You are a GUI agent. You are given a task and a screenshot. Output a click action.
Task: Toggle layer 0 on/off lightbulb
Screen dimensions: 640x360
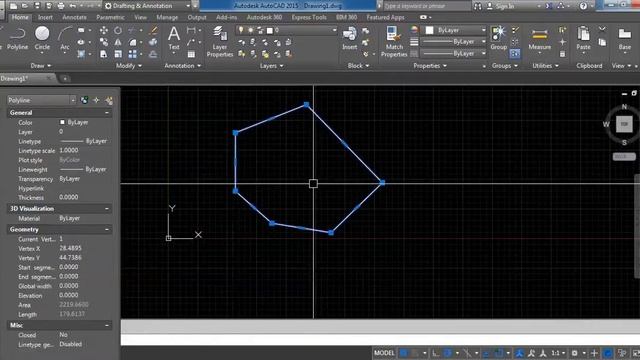point(241,30)
